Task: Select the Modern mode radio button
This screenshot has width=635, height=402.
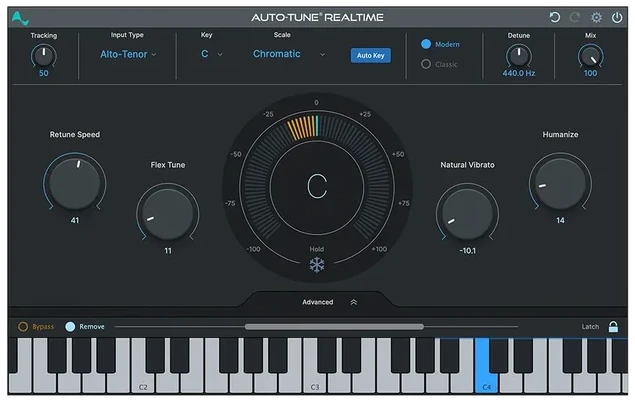Action: [426, 44]
